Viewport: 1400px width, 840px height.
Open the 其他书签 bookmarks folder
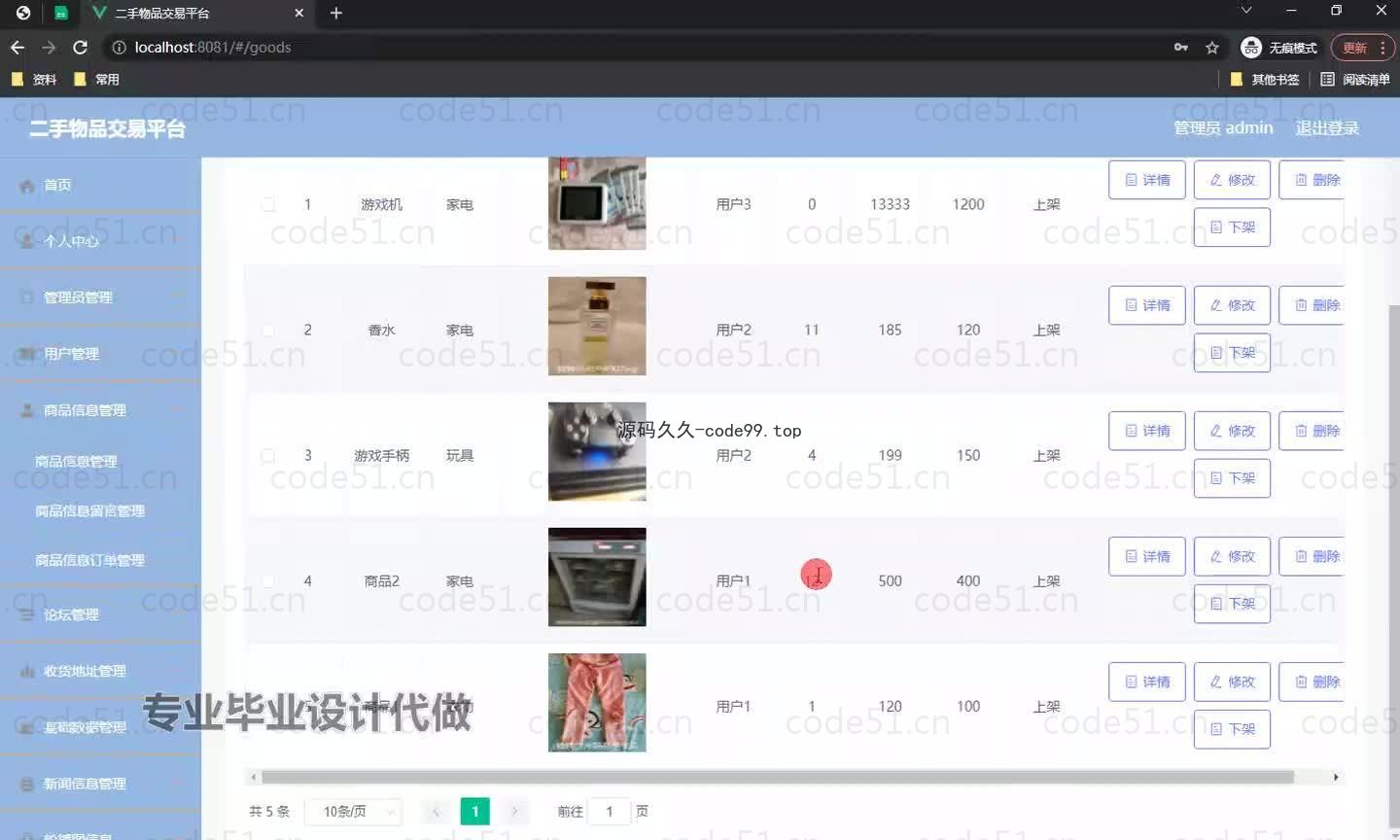[1265, 79]
